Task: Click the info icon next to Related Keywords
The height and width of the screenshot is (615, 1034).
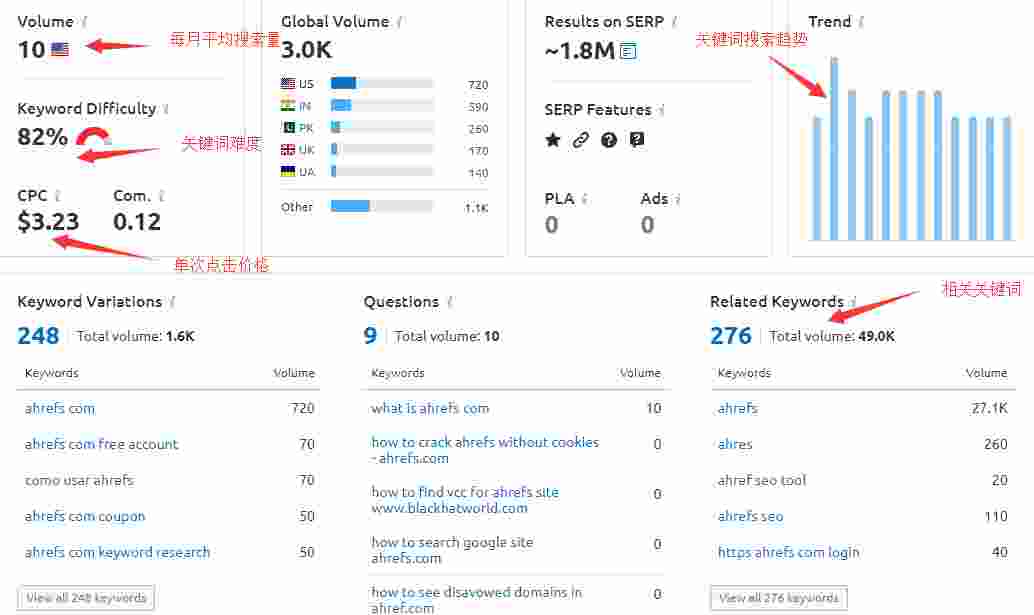Action: (854, 302)
